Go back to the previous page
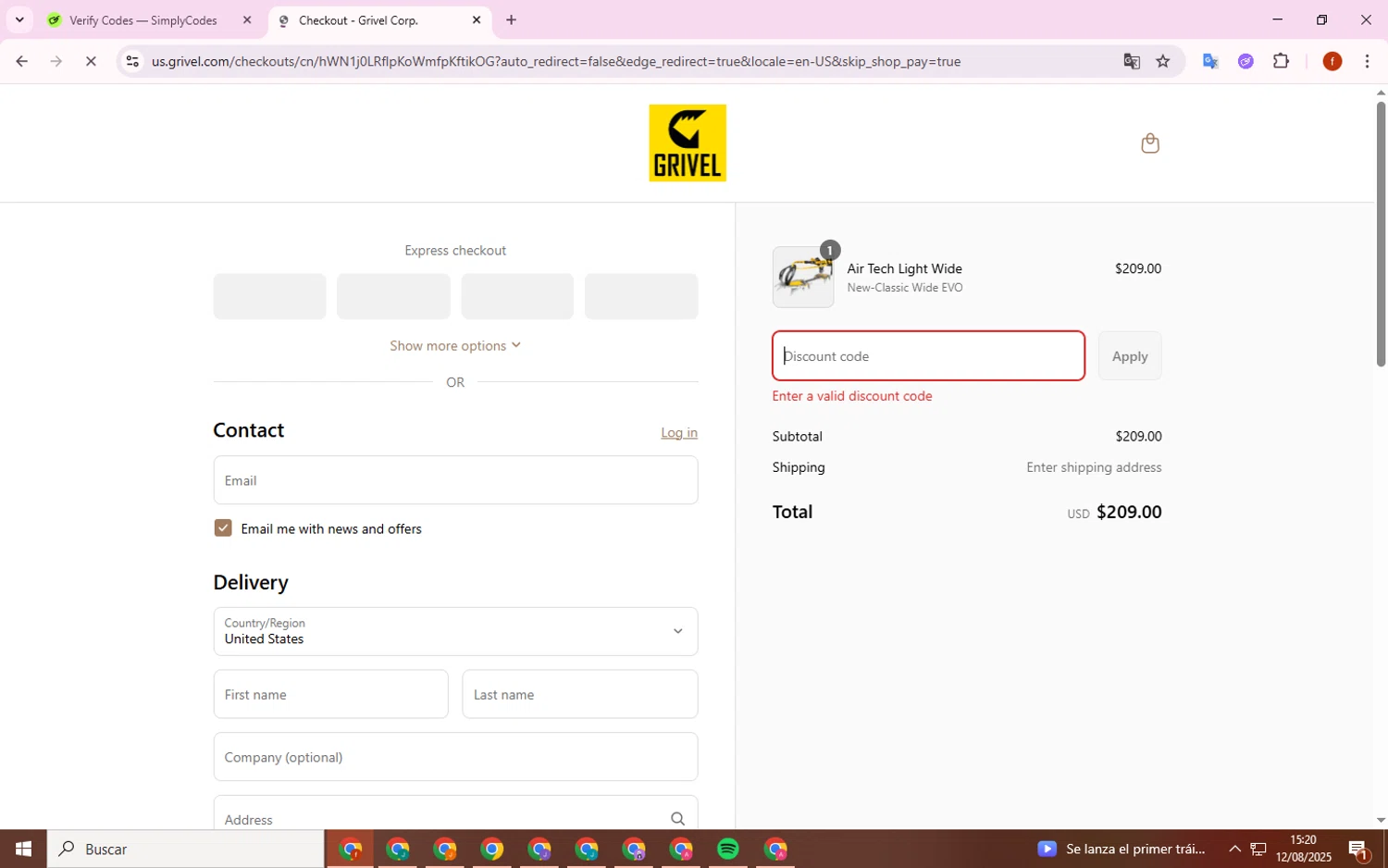The height and width of the screenshot is (868, 1388). (21, 61)
